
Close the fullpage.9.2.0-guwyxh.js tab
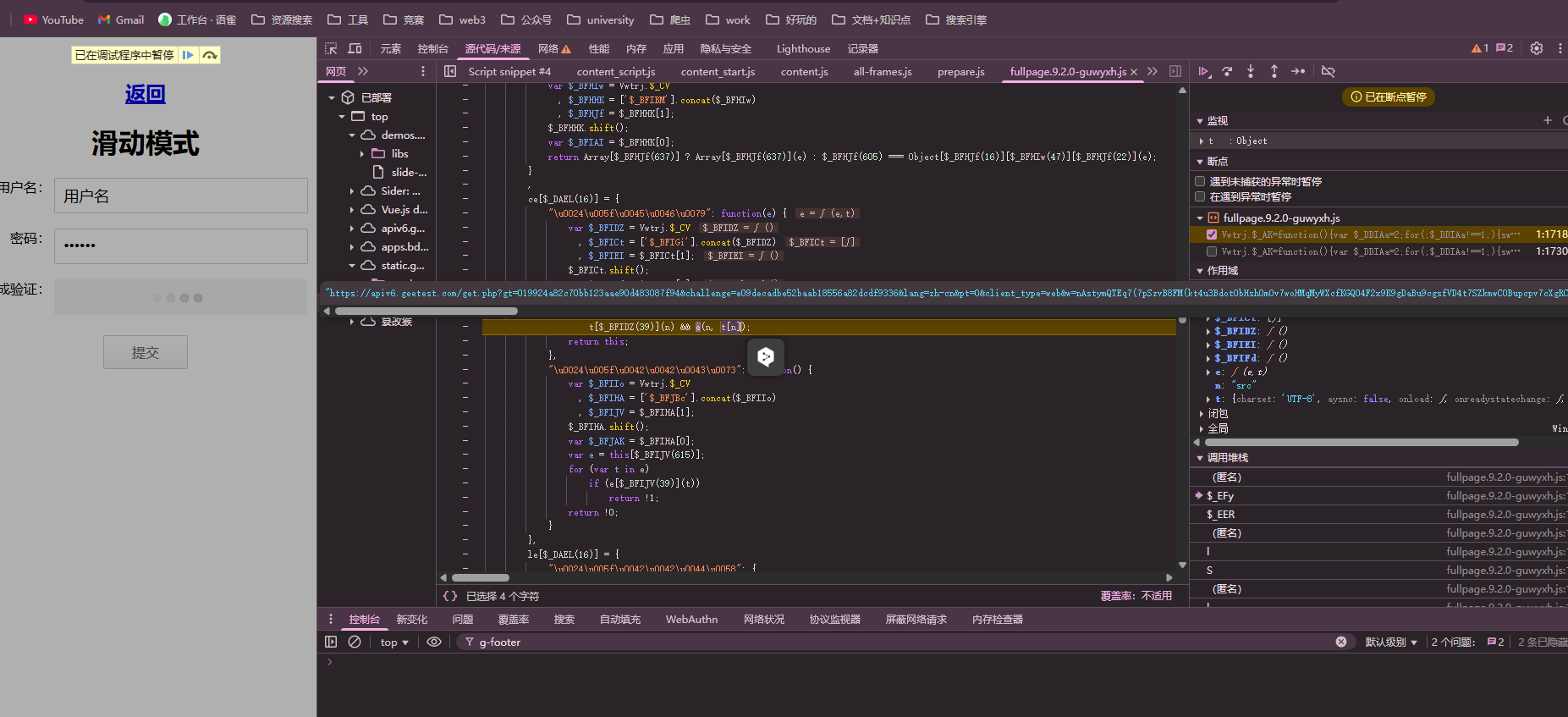(x=1134, y=72)
